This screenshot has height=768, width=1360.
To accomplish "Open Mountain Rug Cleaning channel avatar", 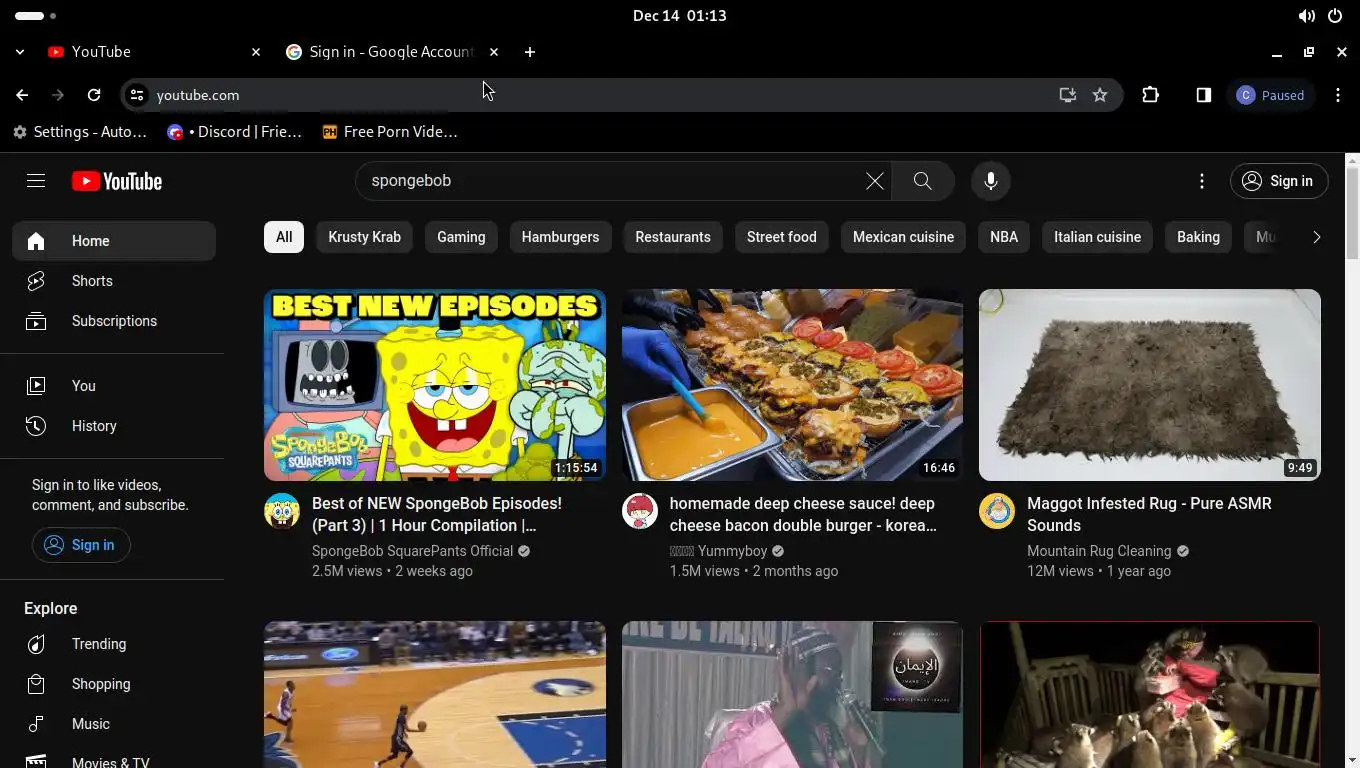I will coord(997,511).
